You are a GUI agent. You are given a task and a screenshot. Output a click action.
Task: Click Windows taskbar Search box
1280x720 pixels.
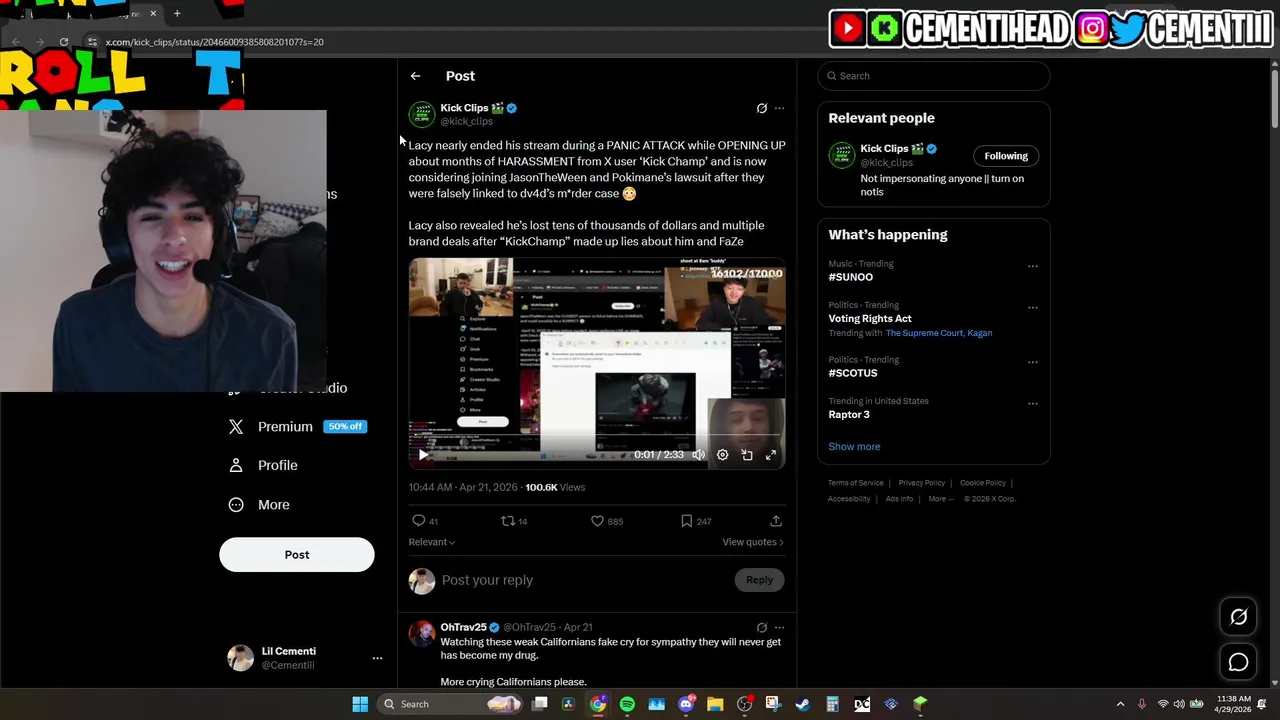coord(452,704)
